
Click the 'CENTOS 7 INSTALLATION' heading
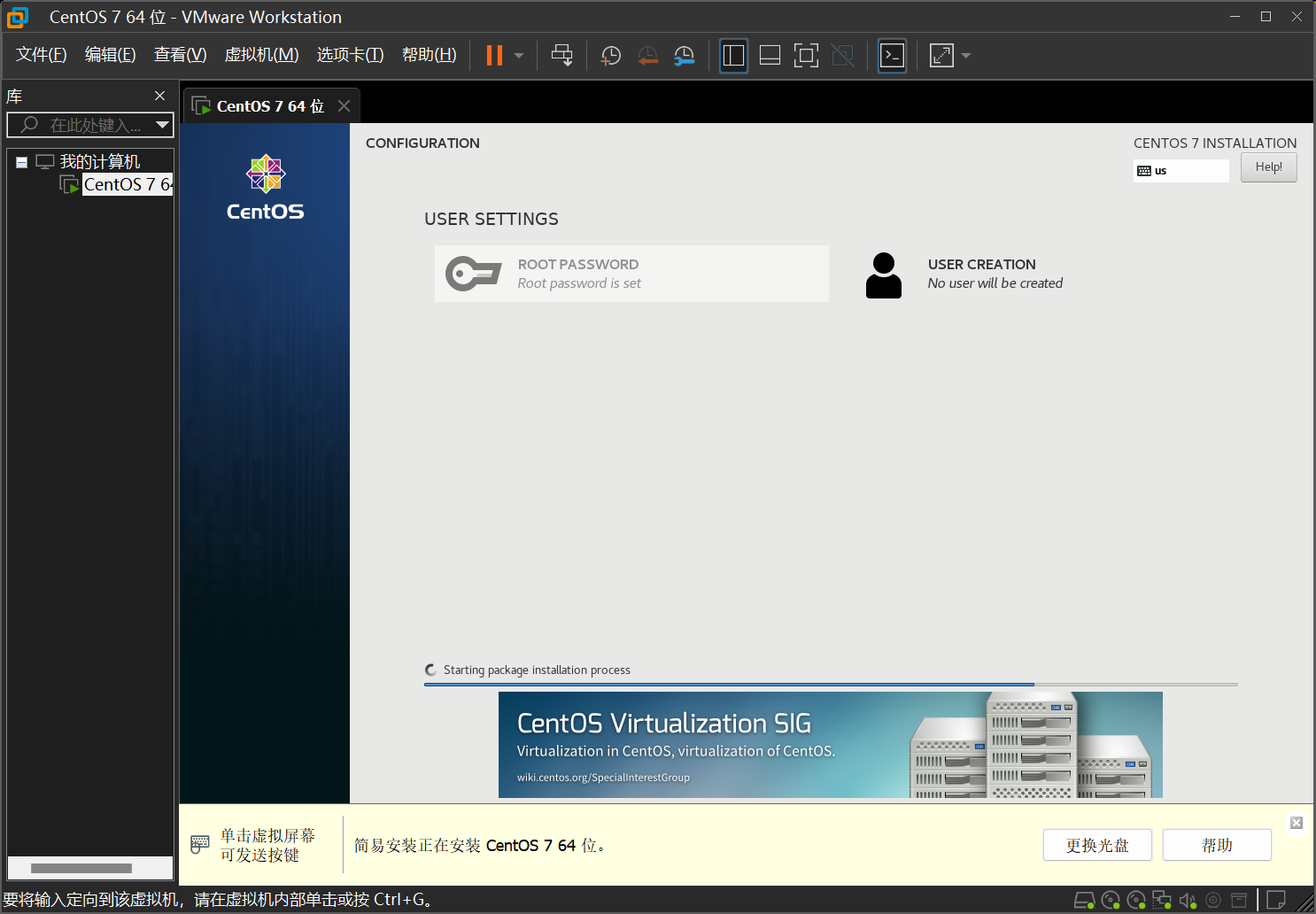1215,143
